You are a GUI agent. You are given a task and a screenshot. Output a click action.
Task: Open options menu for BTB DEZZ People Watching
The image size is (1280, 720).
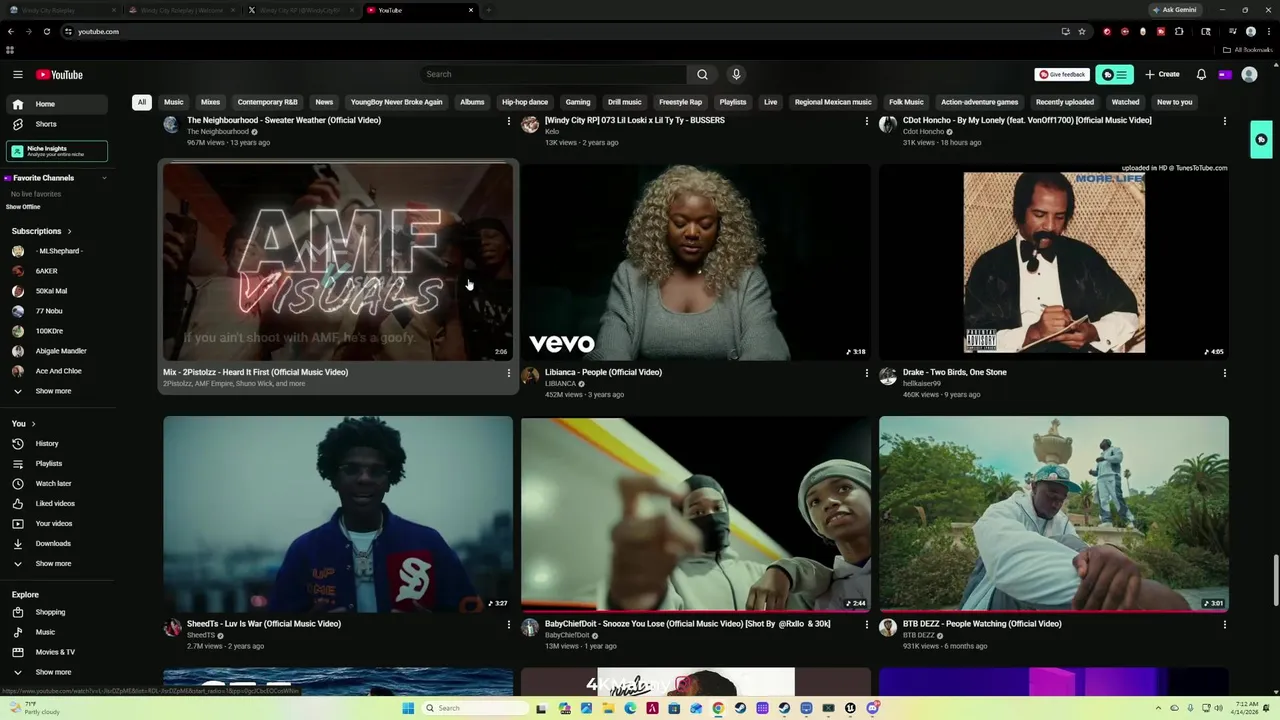tap(1225, 625)
